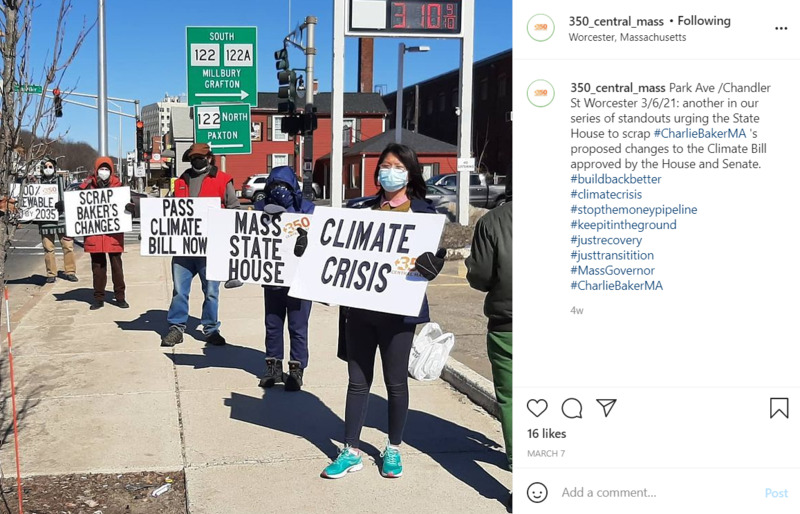
Task: Click the Post comment button
Action: [x=776, y=493]
